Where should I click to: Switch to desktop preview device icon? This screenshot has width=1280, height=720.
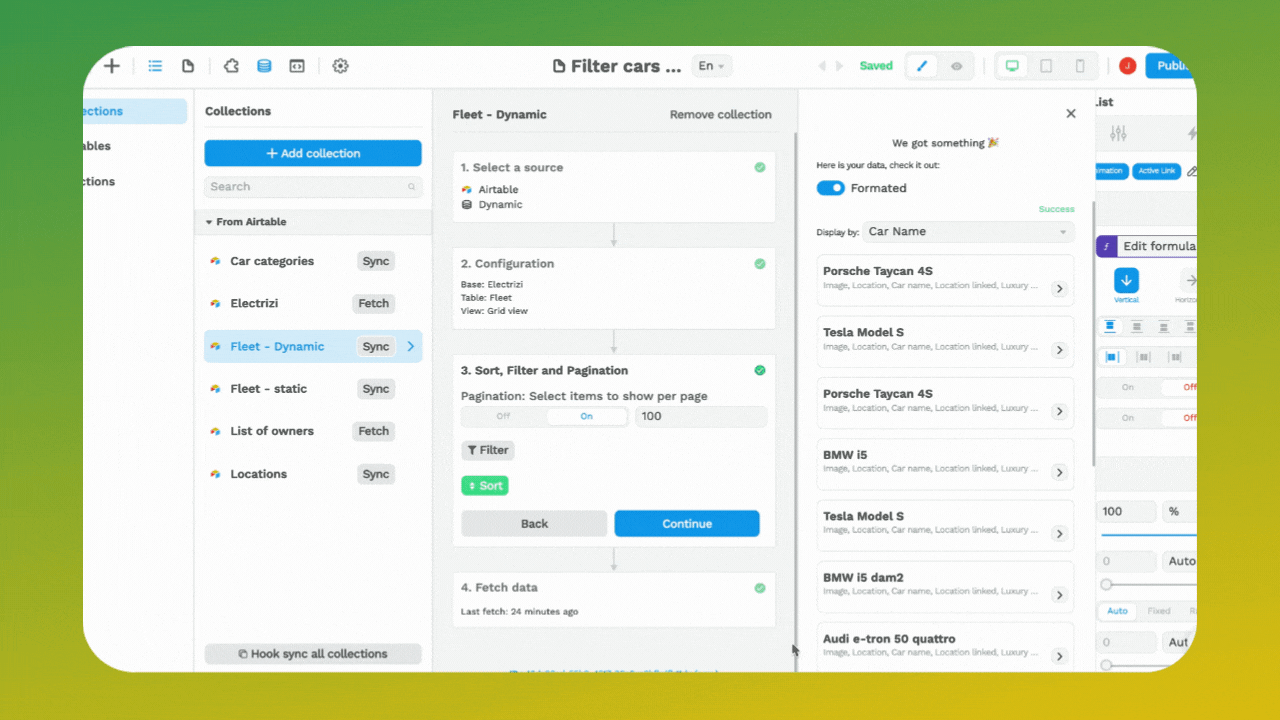point(1012,66)
